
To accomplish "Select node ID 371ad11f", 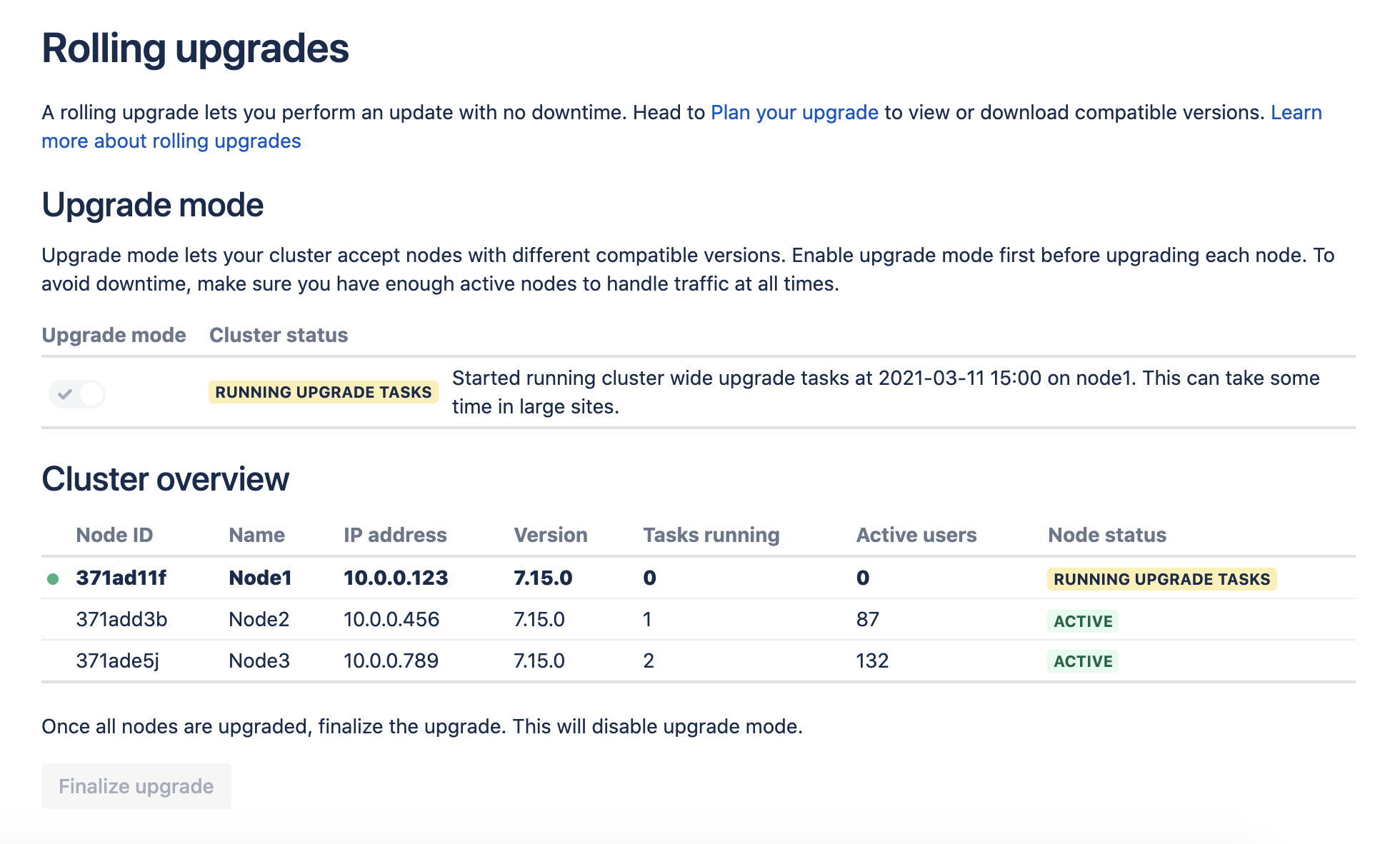I will [121, 578].
